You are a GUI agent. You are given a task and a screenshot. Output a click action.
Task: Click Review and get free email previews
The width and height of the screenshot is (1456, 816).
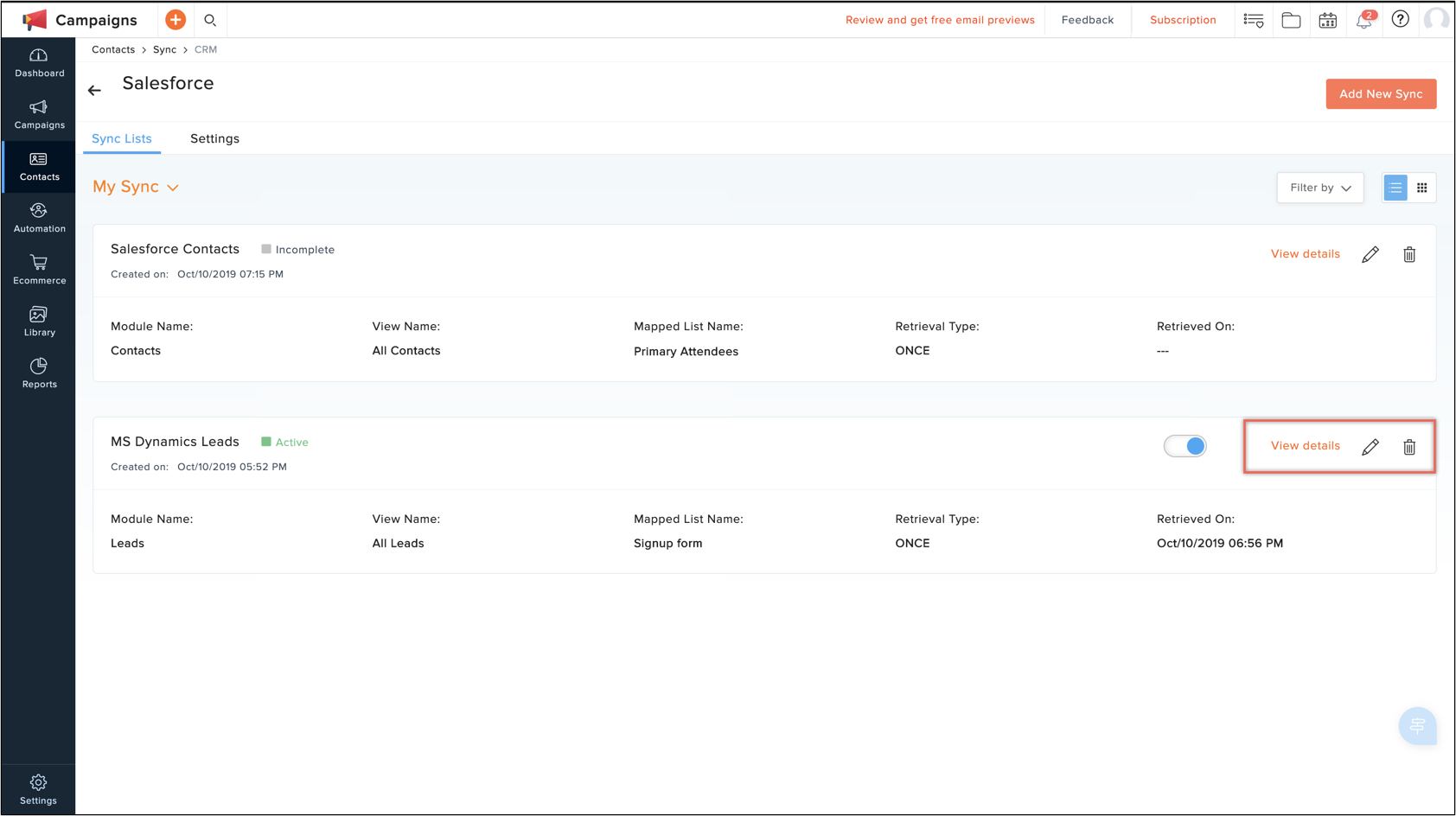point(940,20)
